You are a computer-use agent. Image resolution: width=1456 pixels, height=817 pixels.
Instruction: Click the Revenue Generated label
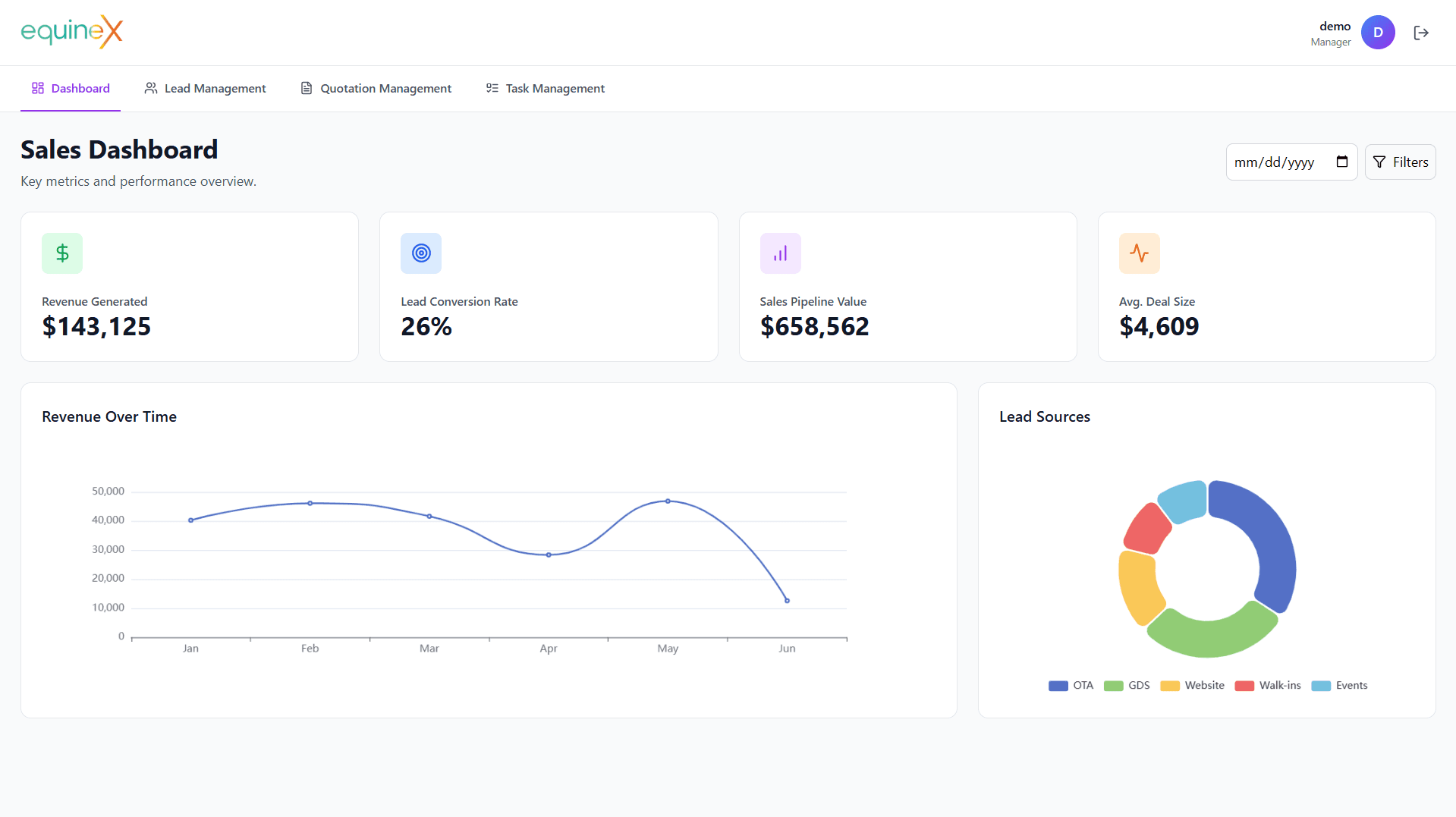94,301
